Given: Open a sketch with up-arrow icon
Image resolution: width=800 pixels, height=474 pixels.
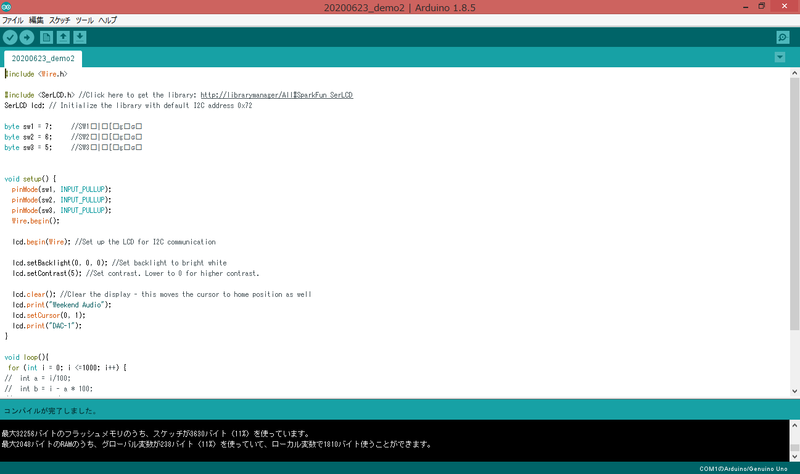Looking at the screenshot, I should (63, 37).
